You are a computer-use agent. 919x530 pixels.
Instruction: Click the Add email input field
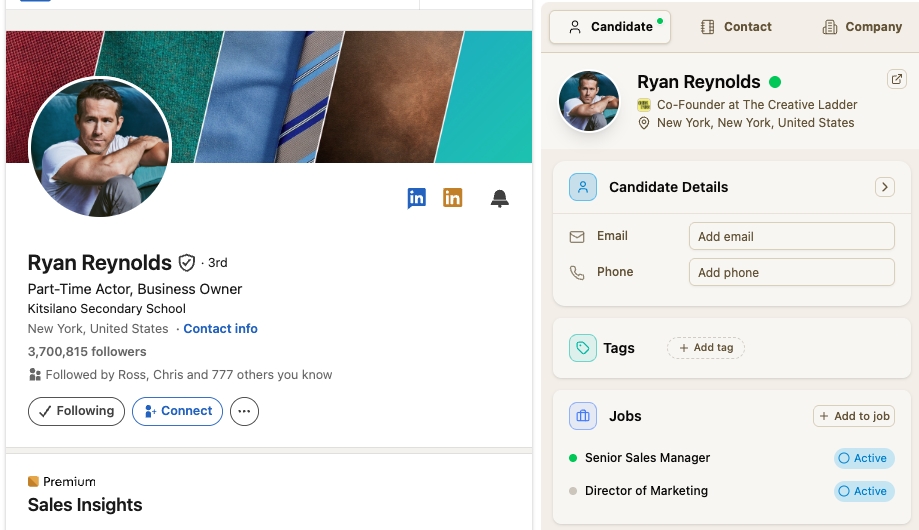click(x=792, y=236)
